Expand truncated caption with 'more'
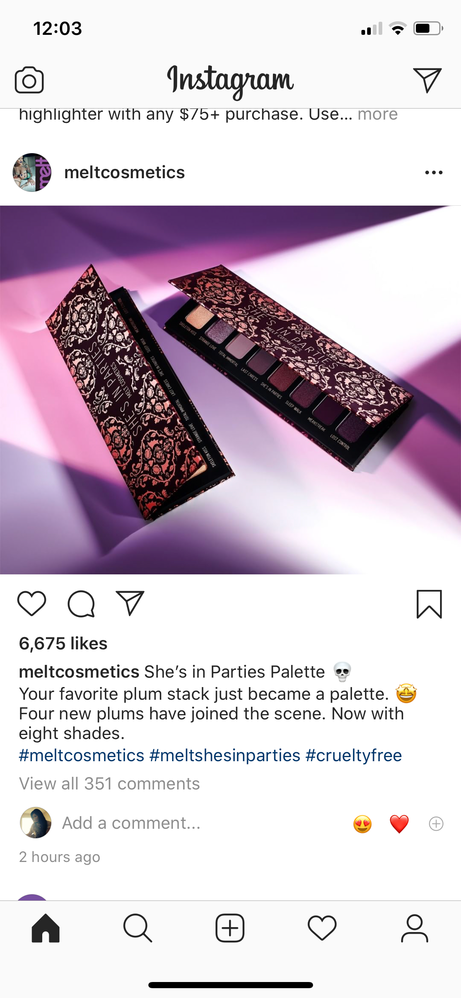461x998 pixels. point(378,115)
